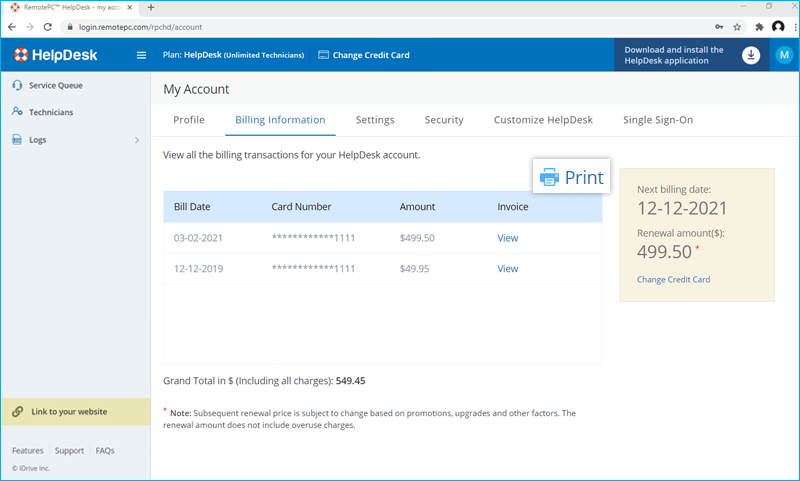Expand the Logs sidebar item
Image resolution: width=800 pixels, height=481 pixels.
click(x=136, y=140)
